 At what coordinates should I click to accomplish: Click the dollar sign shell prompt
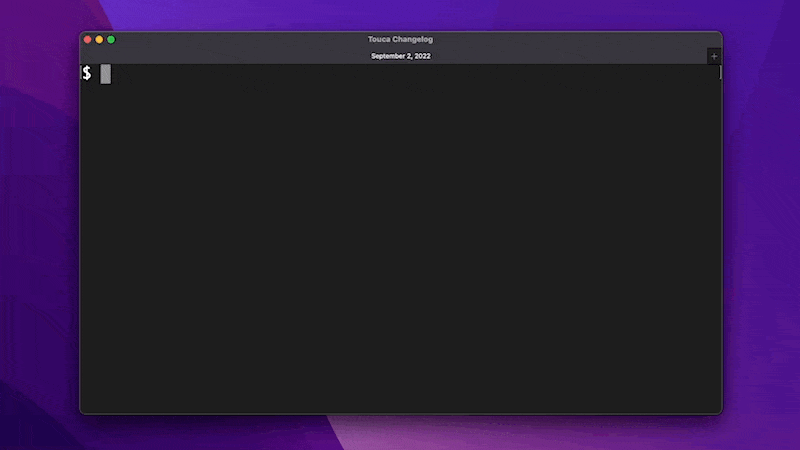(87, 73)
